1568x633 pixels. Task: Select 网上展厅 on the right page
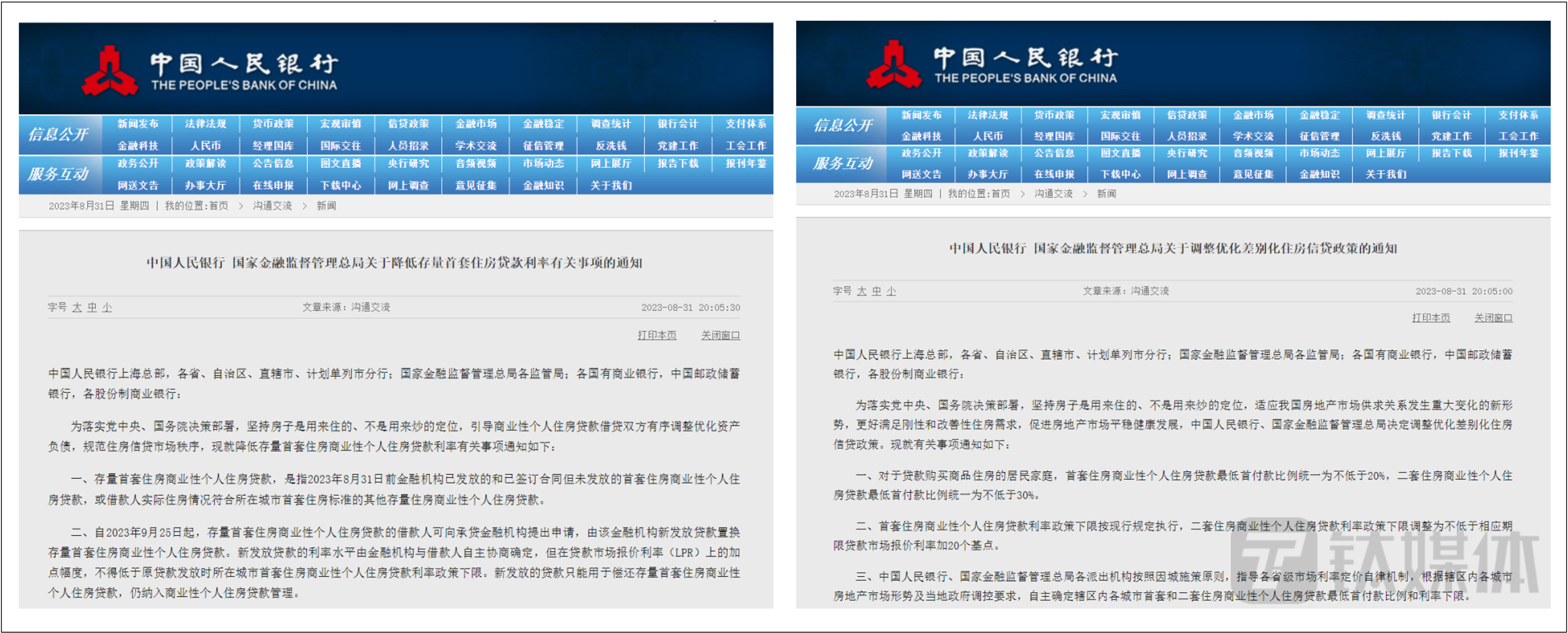click(1386, 153)
